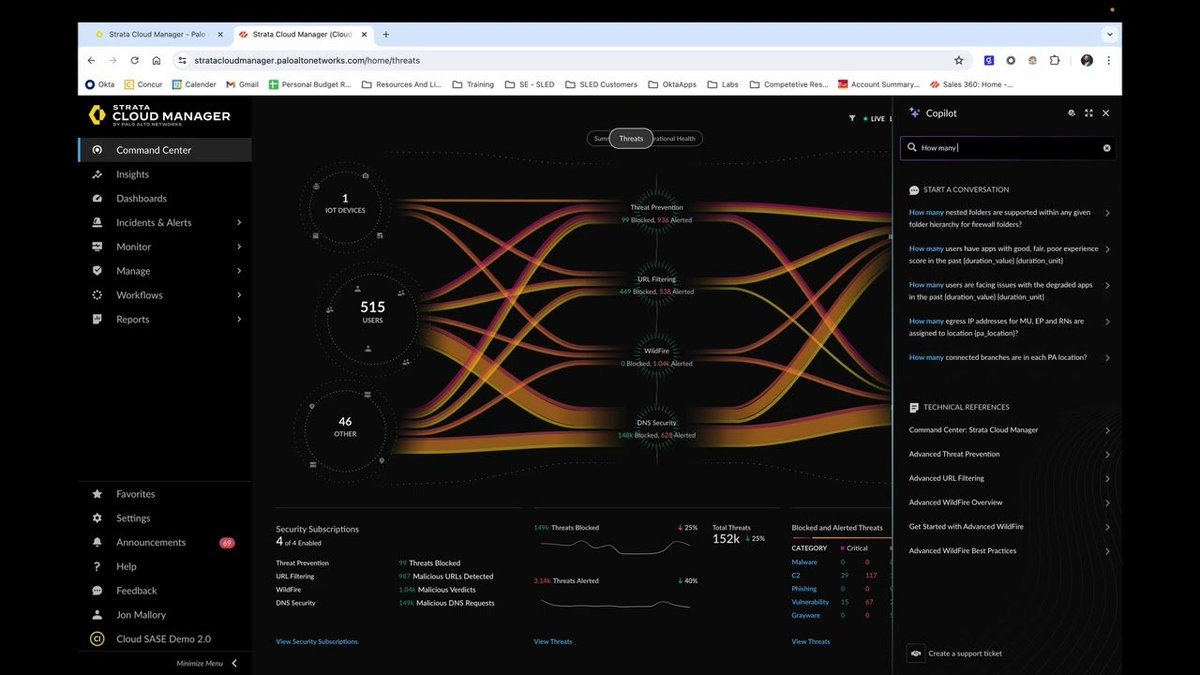
Task: Expand the Monitor submenu chevron
Action: (x=239, y=246)
